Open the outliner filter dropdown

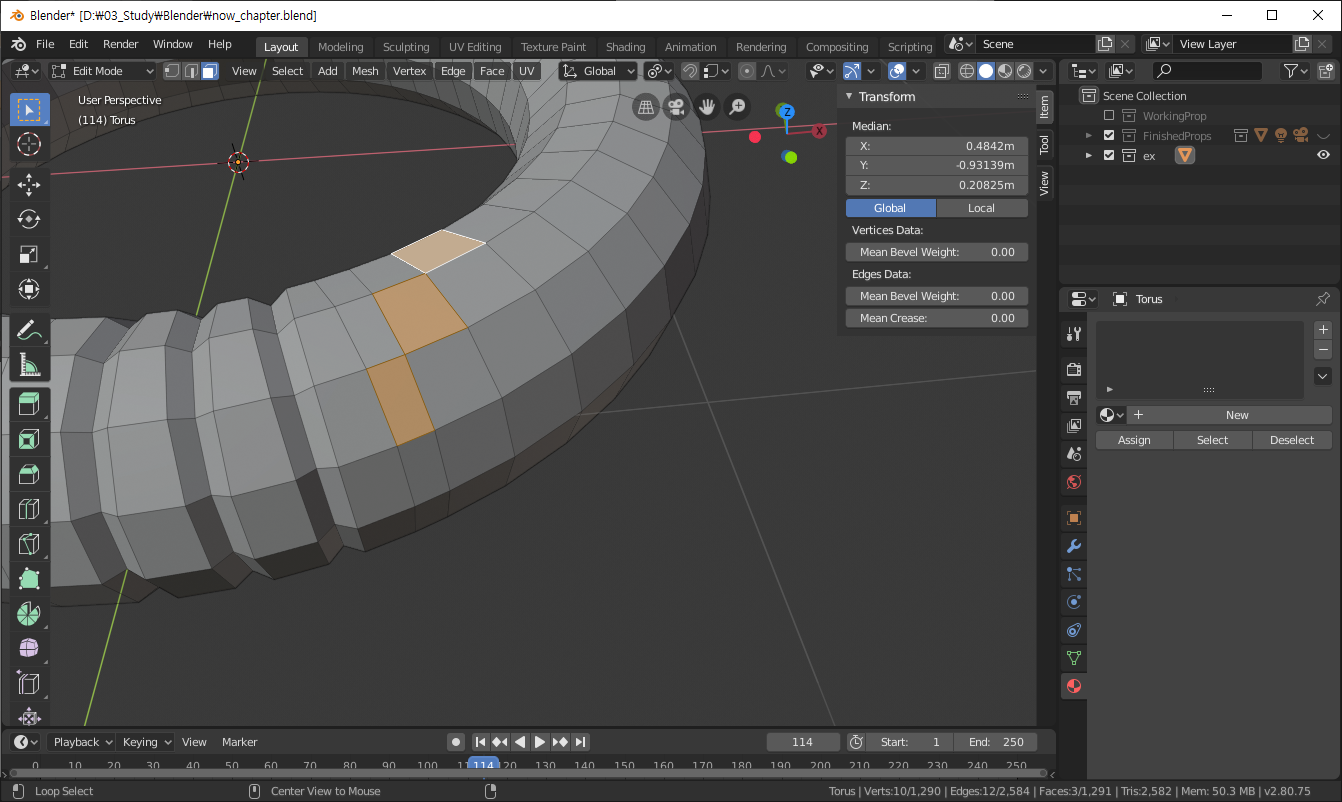(x=1295, y=71)
